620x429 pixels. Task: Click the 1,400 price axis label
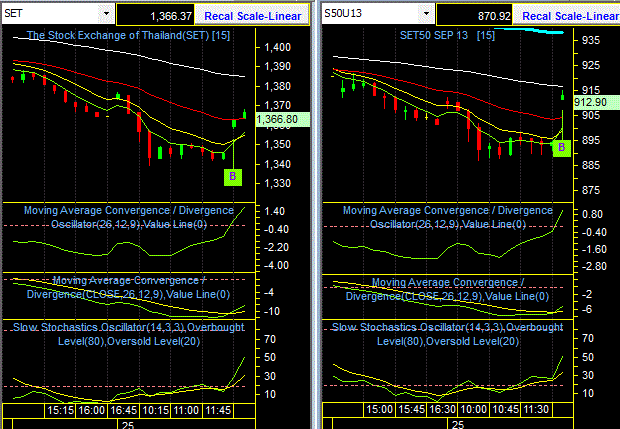278,47
